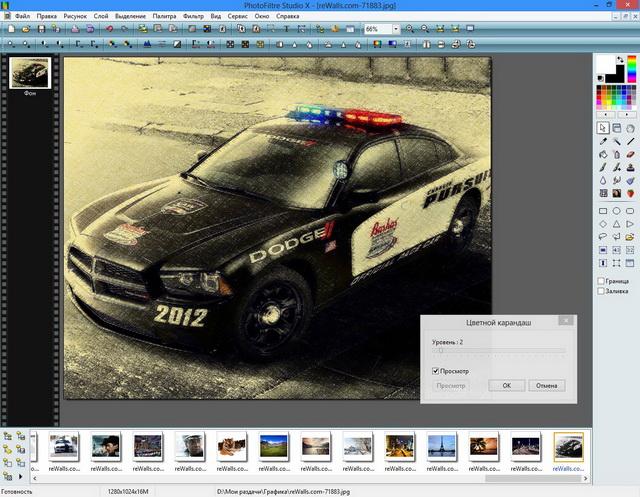
Task: Select the eyedropper pipette tool
Action: pos(603,142)
